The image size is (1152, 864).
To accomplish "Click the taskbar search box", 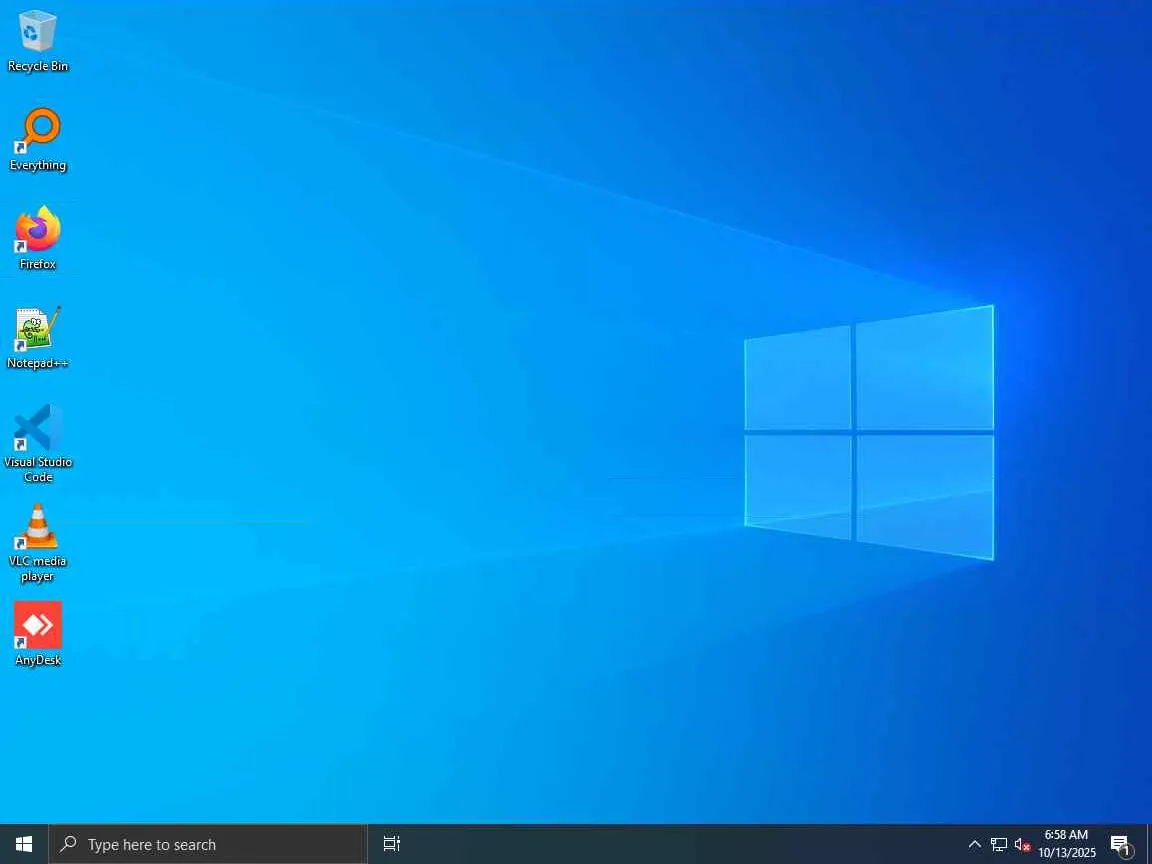I will [208, 844].
